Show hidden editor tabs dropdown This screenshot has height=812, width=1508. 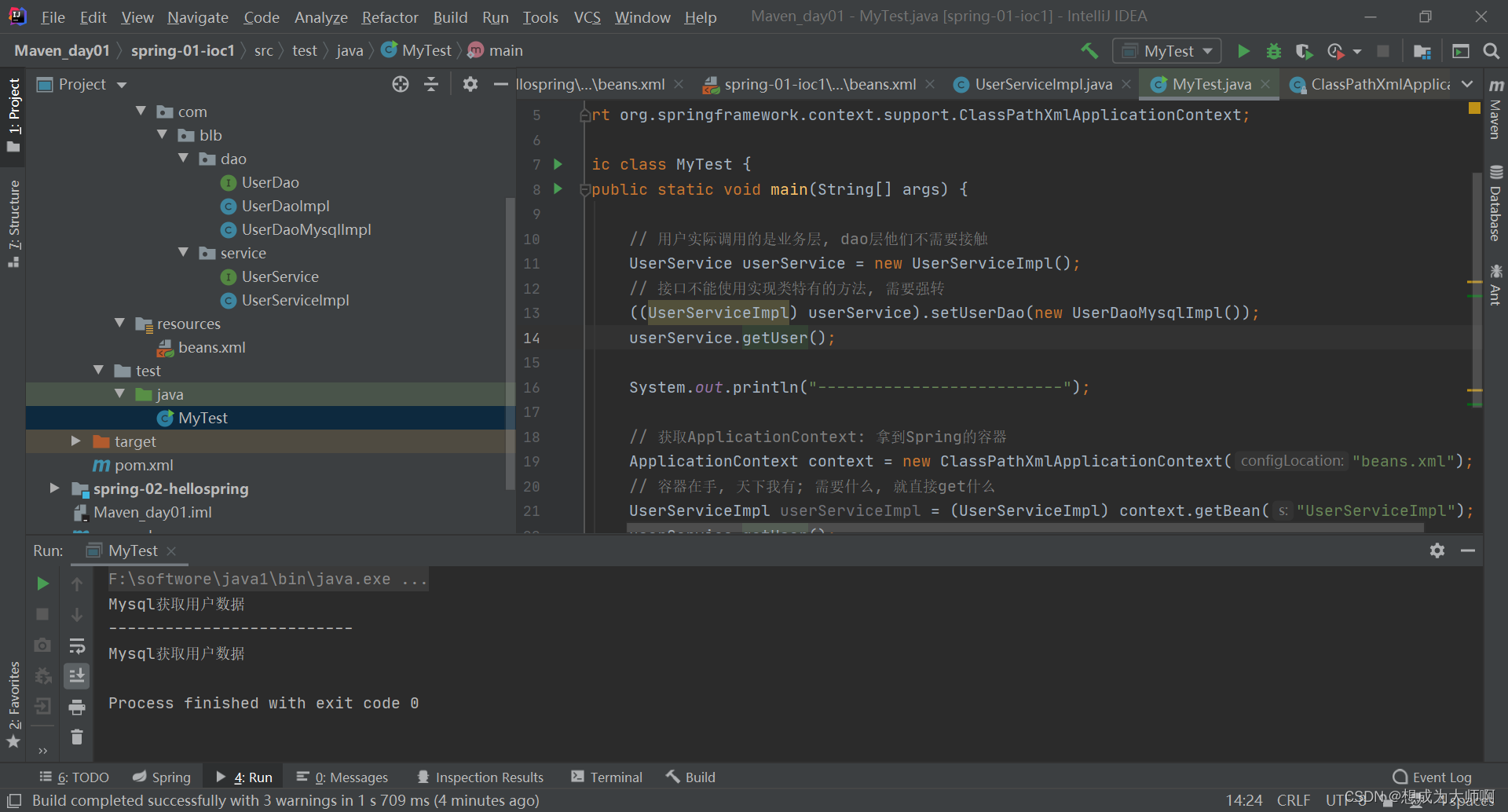pyautogui.click(x=1467, y=84)
